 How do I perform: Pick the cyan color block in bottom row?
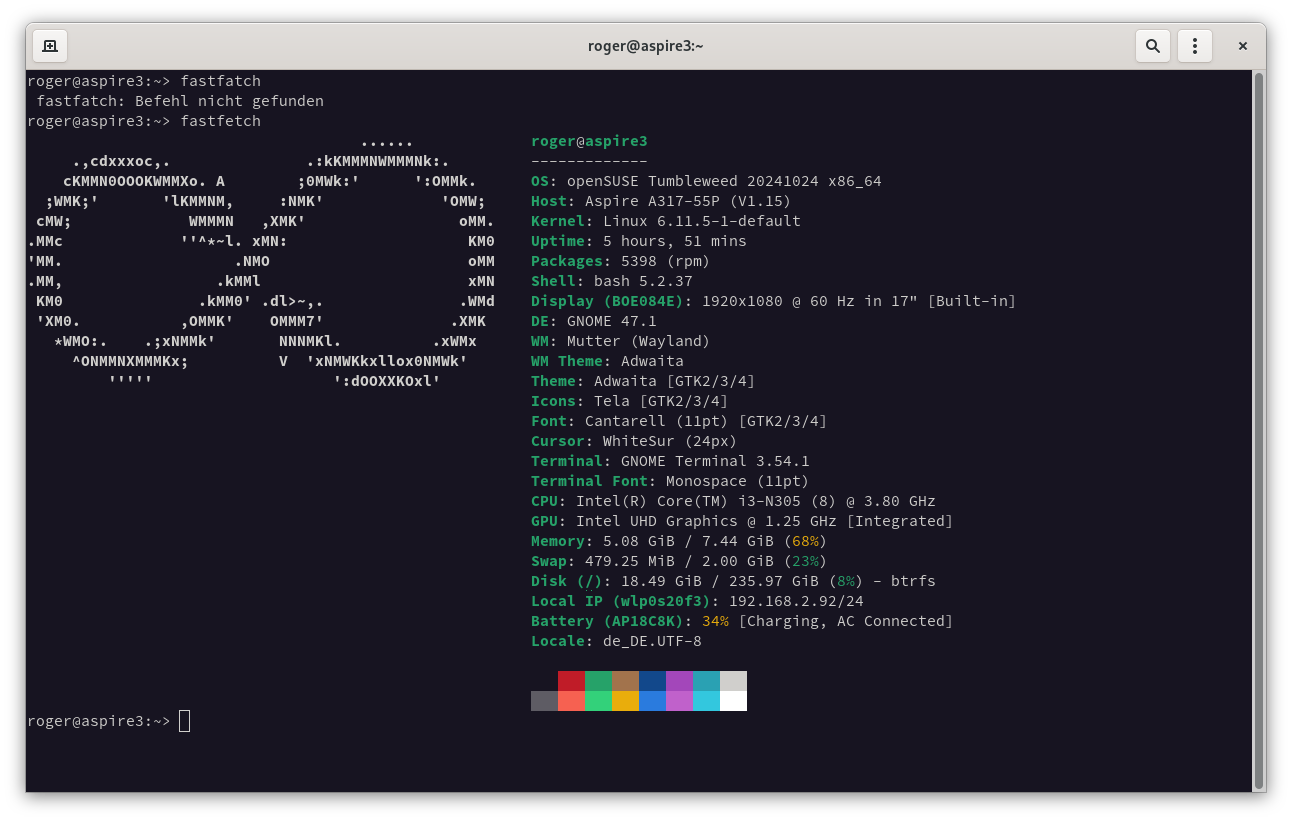point(706,701)
